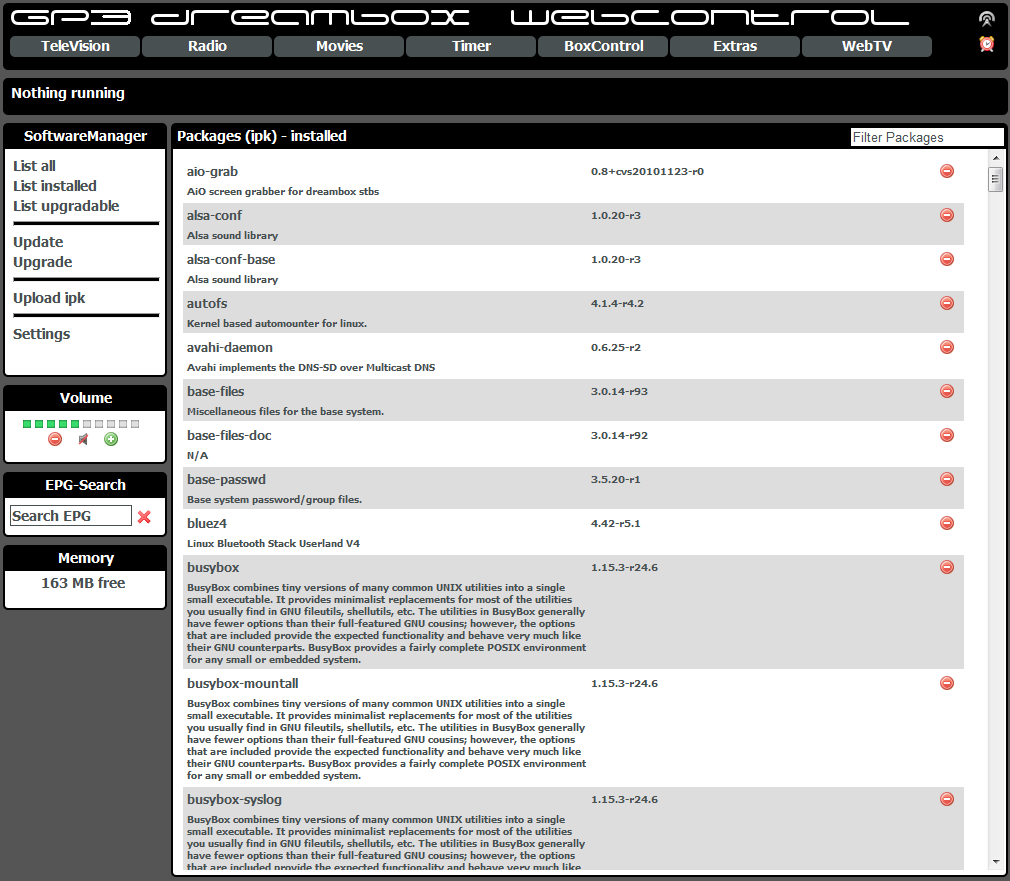The image size is (1010, 881).
Task: Click version 0.8+cvs20101123-r0
Action: pos(647,172)
